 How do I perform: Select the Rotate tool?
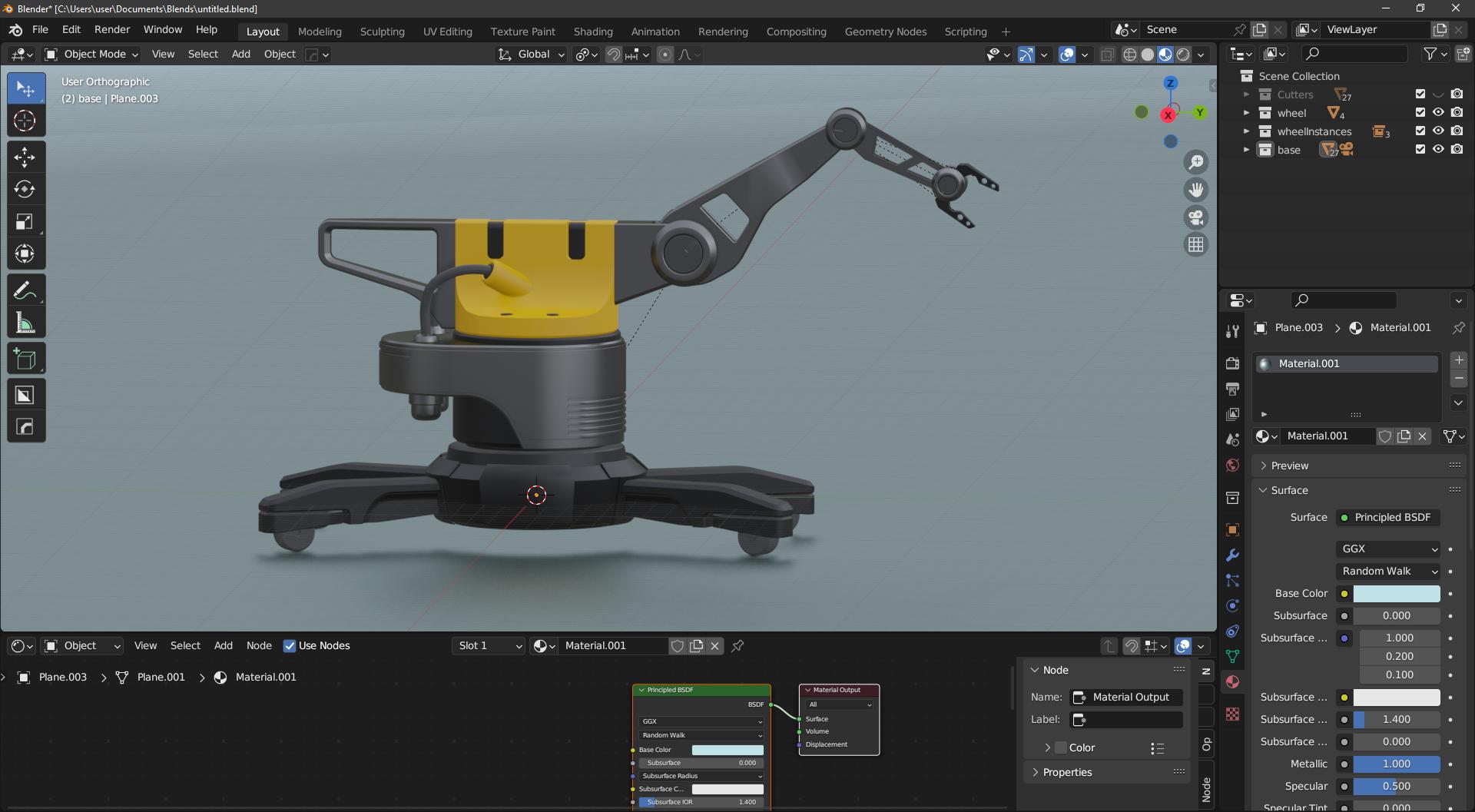click(x=25, y=189)
